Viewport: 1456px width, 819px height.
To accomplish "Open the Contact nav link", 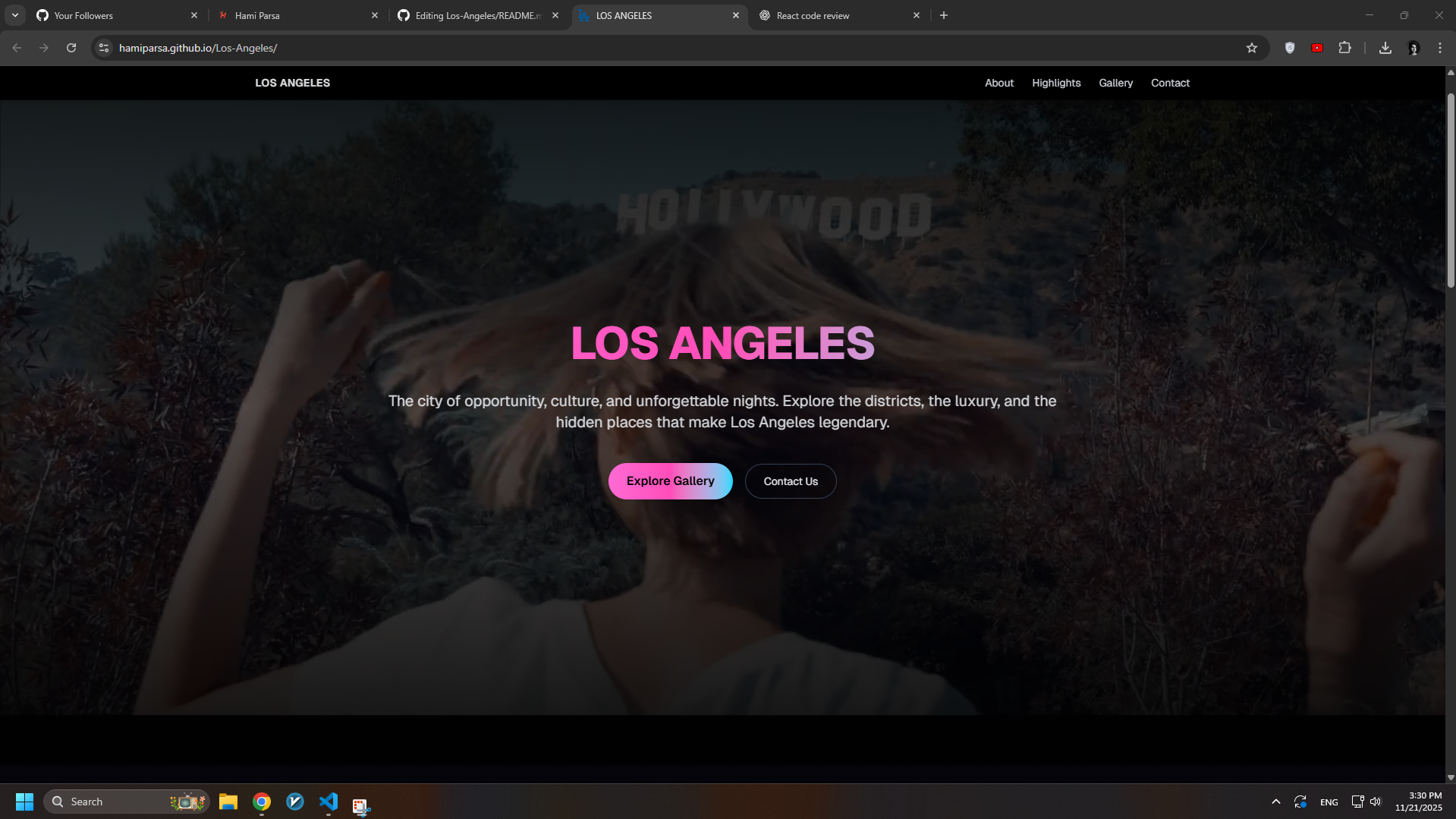I will point(1170,83).
